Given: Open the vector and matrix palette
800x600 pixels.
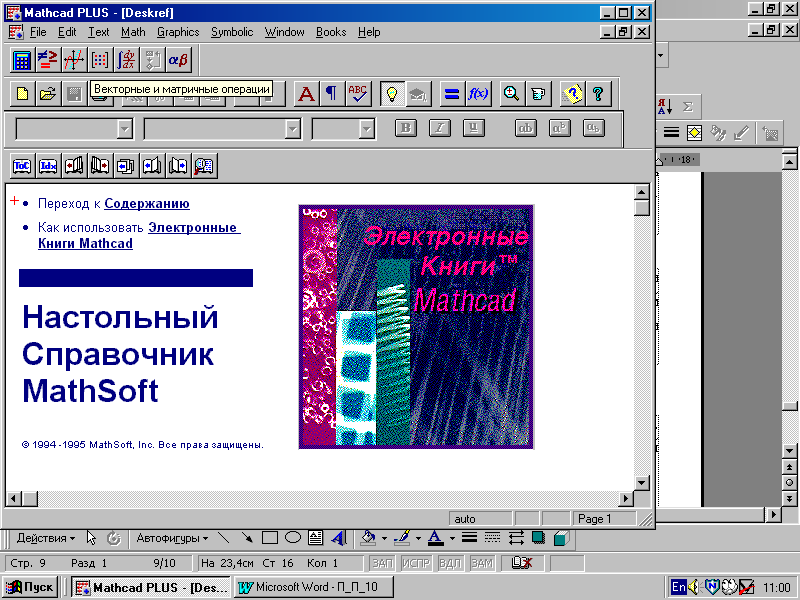Looking at the screenshot, I should [100, 60].
